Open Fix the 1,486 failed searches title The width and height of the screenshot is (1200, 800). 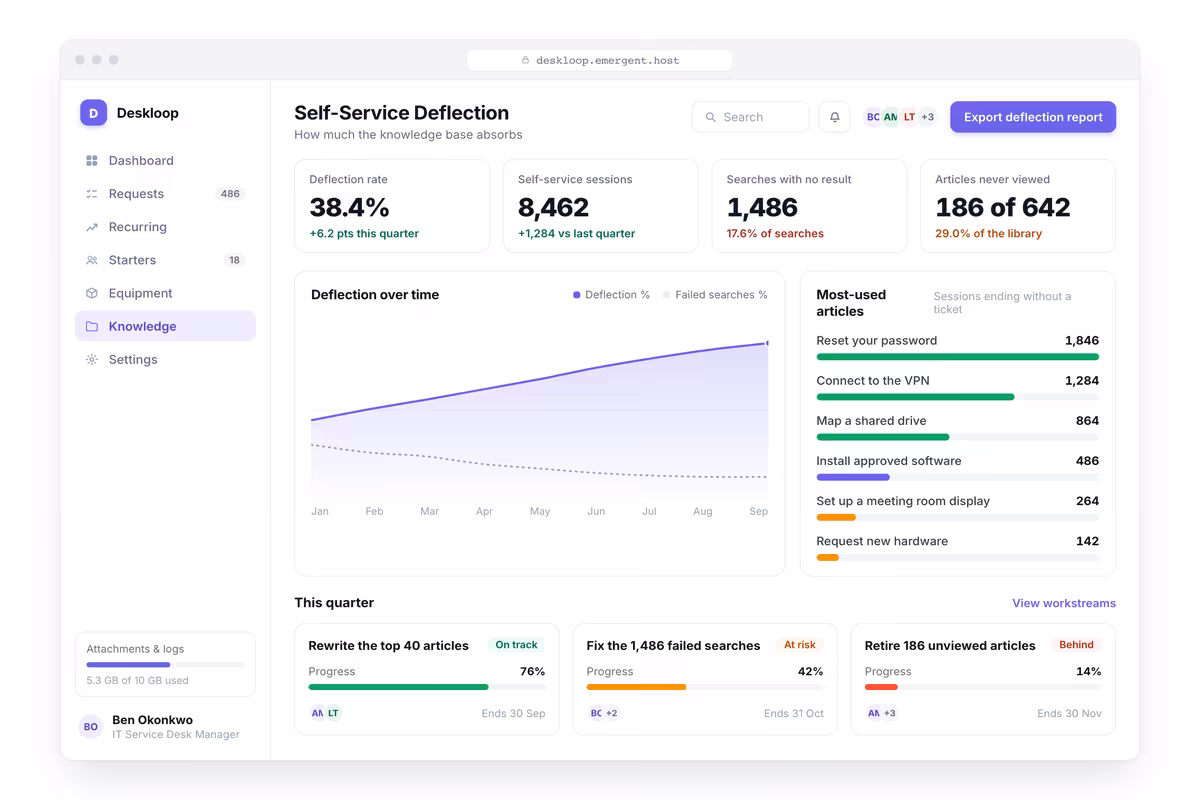pyautogui.click(x=673, y=646)
